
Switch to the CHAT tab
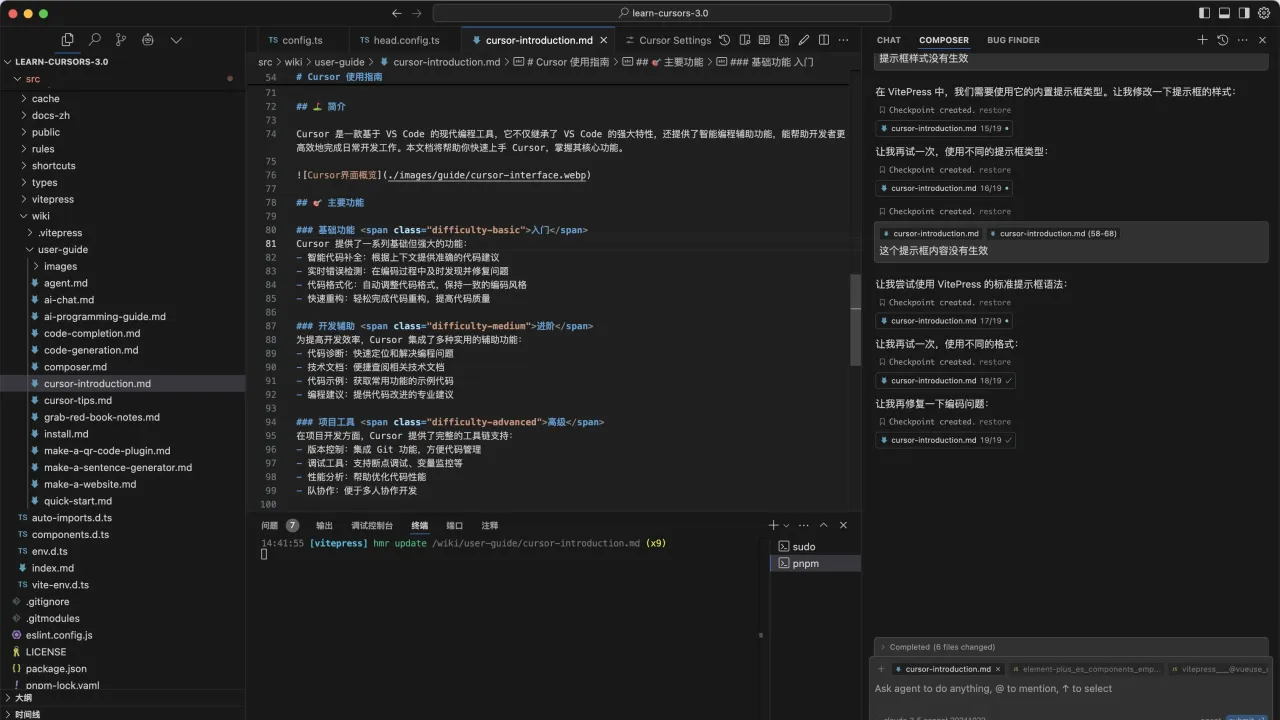click(x=889, y=40)
